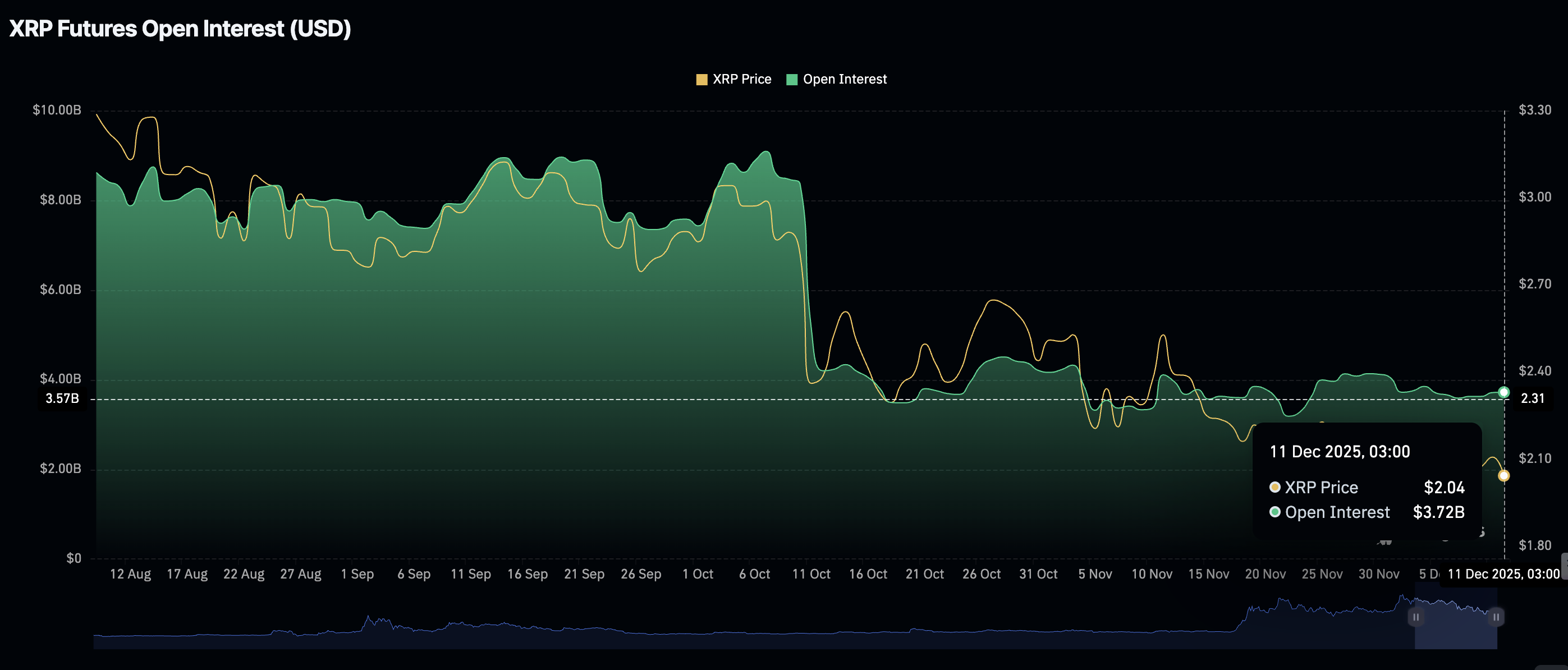This screenshot has width=1568, height=670.
Task: Click the Open Interest row in the tooltip
Action: (1367, 512)
